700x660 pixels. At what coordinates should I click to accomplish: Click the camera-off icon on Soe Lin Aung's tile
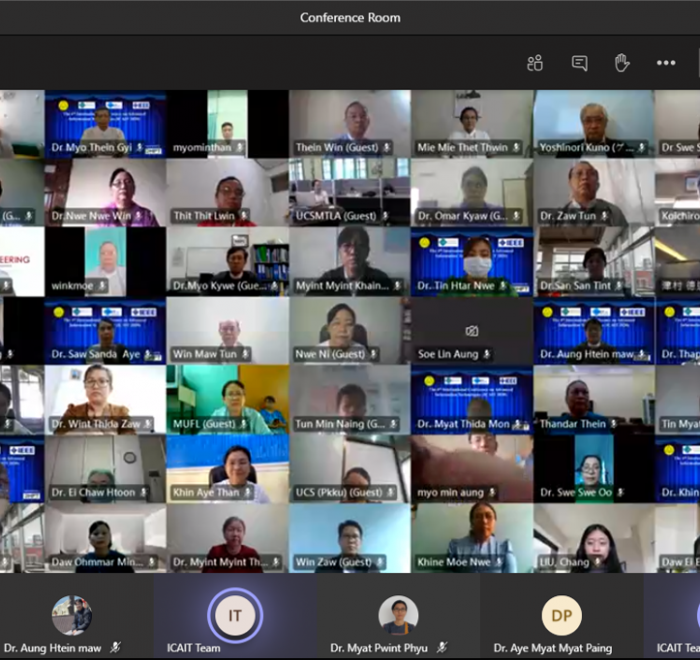coord(472,331)
